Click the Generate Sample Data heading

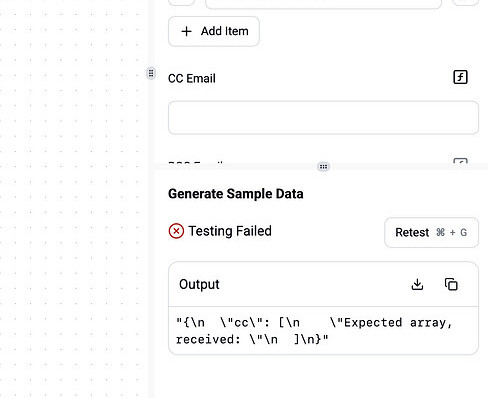point(236,194)
